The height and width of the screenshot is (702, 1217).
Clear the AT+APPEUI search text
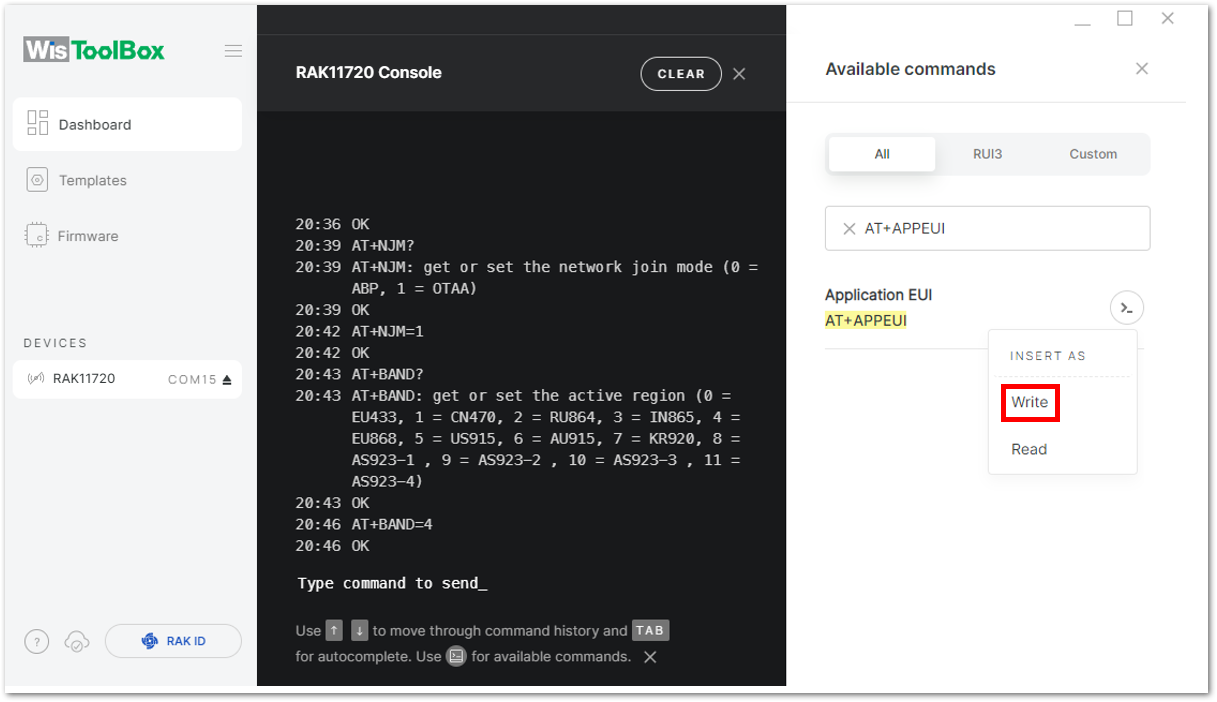849,229
